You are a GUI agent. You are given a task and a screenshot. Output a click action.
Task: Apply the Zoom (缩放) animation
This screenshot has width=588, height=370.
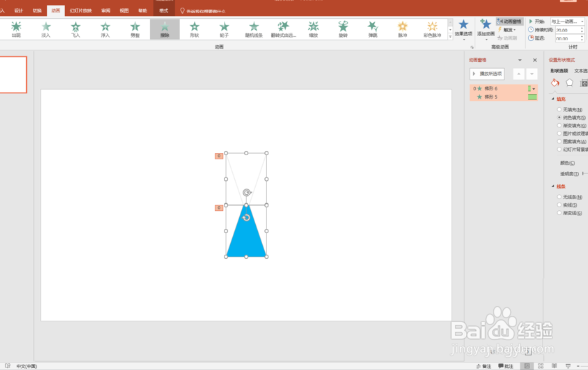(x=313, y=29)
